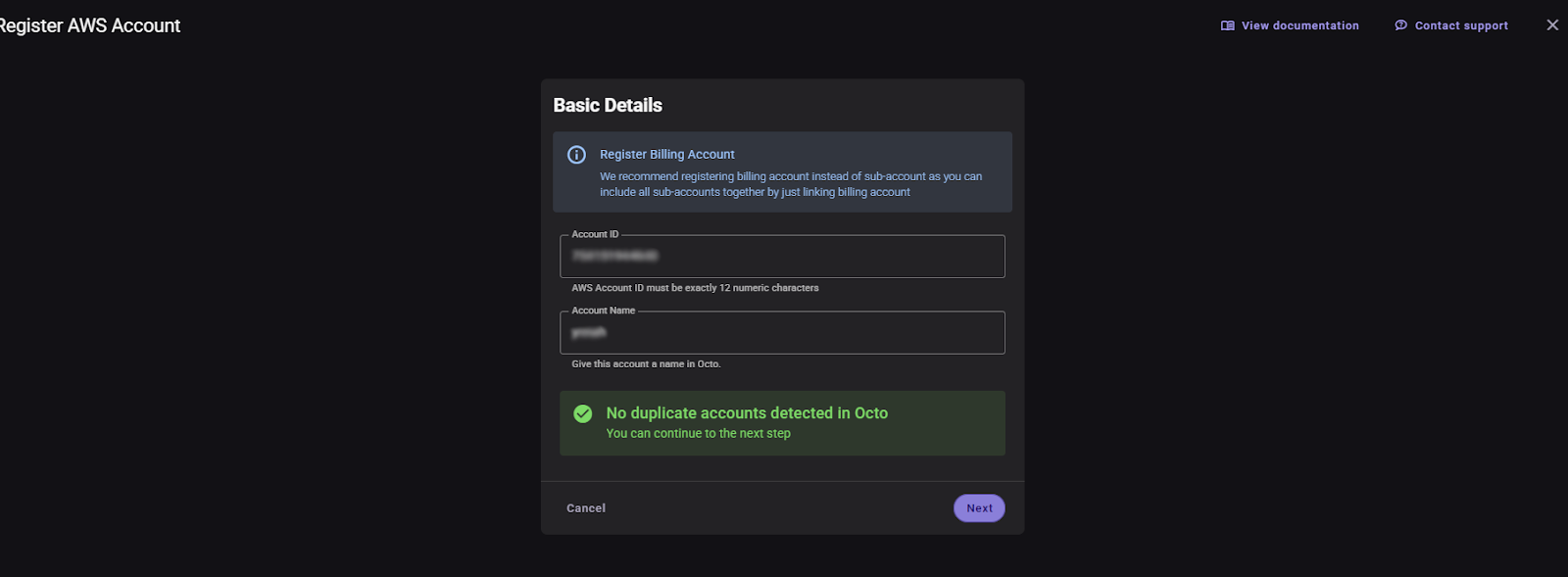The image size is (1568, 577).
Task: Click the Next button
Action: click(x=979, y=507)
